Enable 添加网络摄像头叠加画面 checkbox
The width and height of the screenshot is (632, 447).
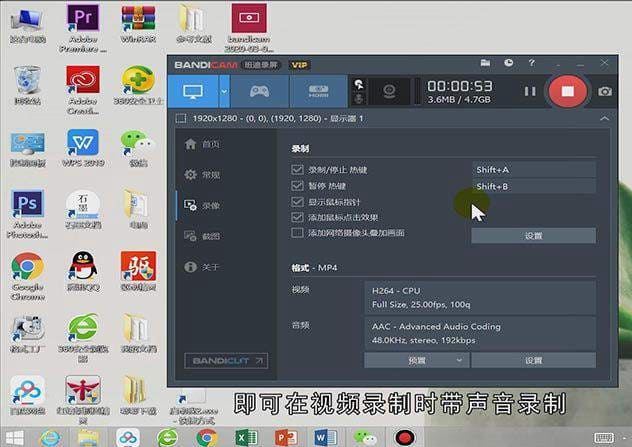[x=297, y=233]
